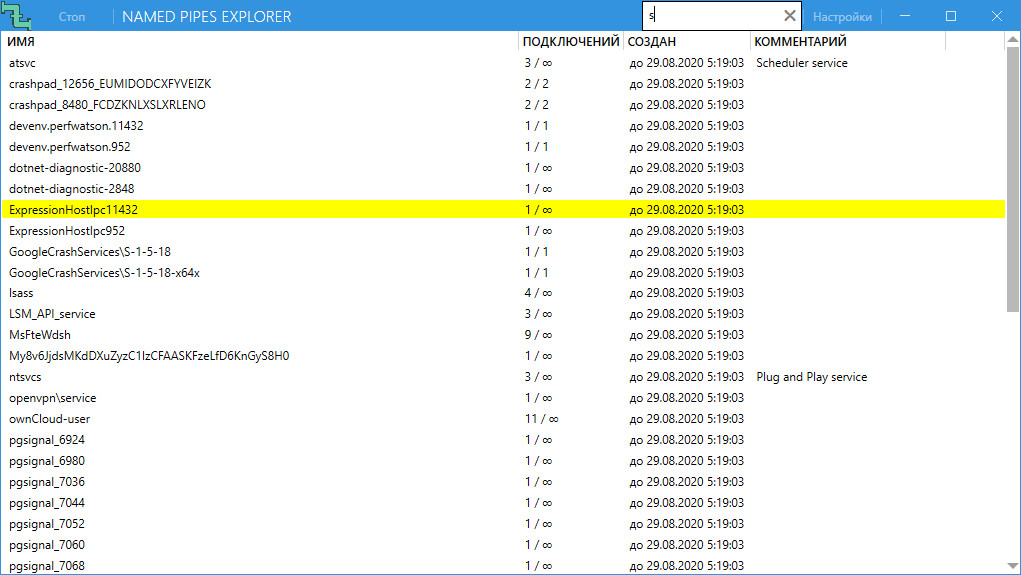The image size is (1021, 575).
Task: Focus the search input box
Action: 713,16
